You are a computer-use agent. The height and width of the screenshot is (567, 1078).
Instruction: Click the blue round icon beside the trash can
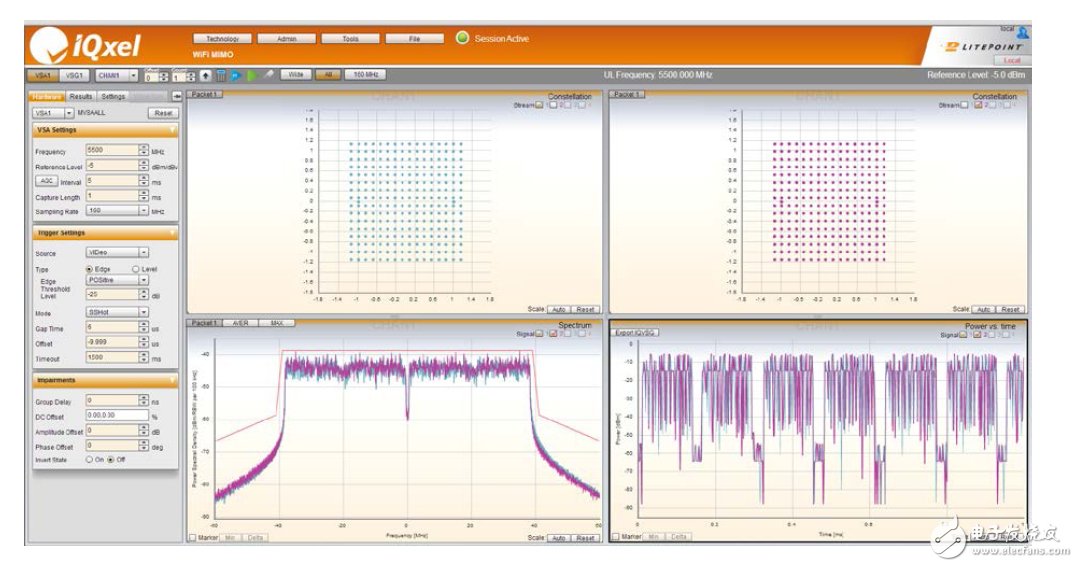(x=236, y=75)
